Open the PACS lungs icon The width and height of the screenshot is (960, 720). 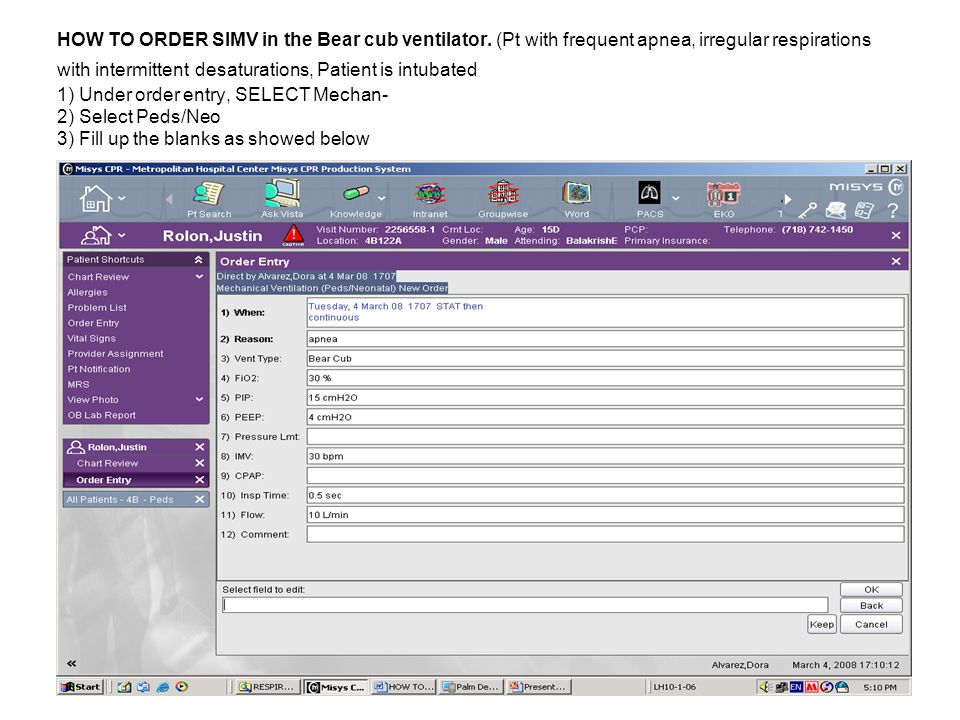coord(650,193)
